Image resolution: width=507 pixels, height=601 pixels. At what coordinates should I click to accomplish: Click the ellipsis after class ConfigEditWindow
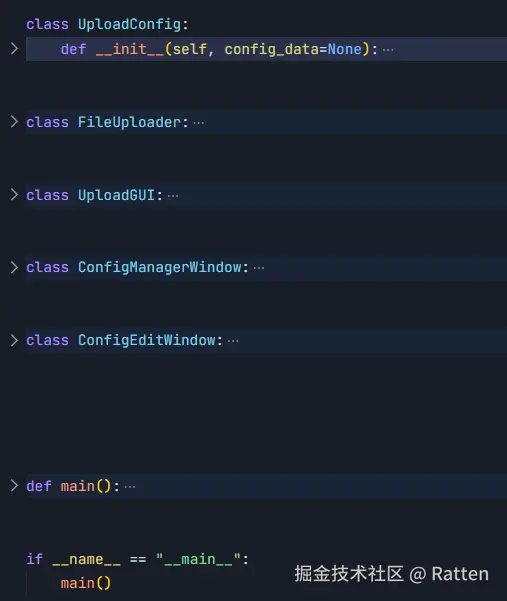233,341
